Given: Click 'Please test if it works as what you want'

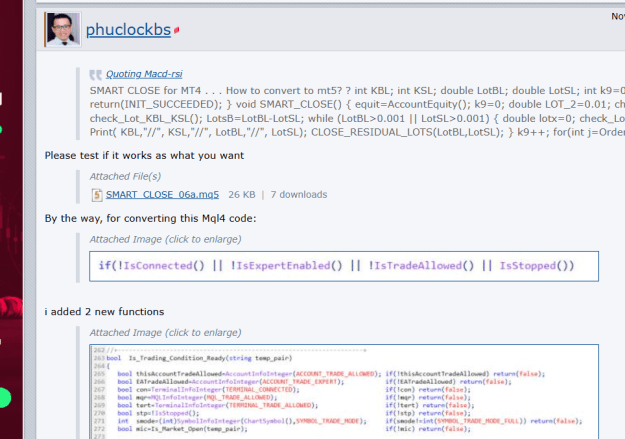Looking at the screenshot, I should [x=144, y=156].
